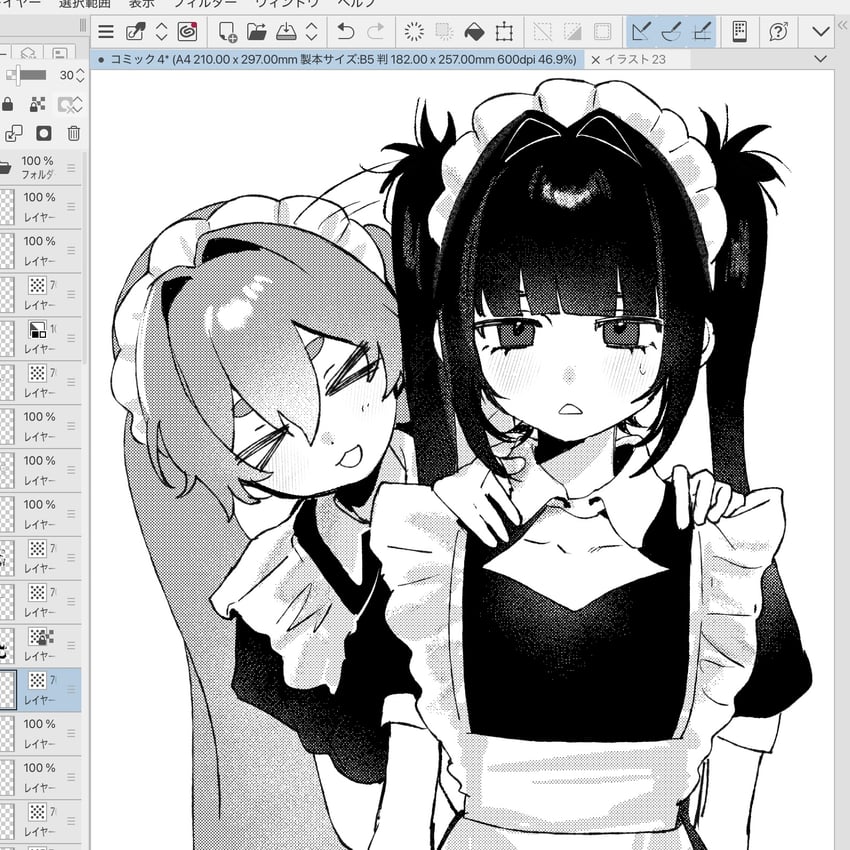The width and height of the screenshot is (850, 850).
Task: Click the pen-on-square icon beside the hamburger menu
Action: [136, 31]
